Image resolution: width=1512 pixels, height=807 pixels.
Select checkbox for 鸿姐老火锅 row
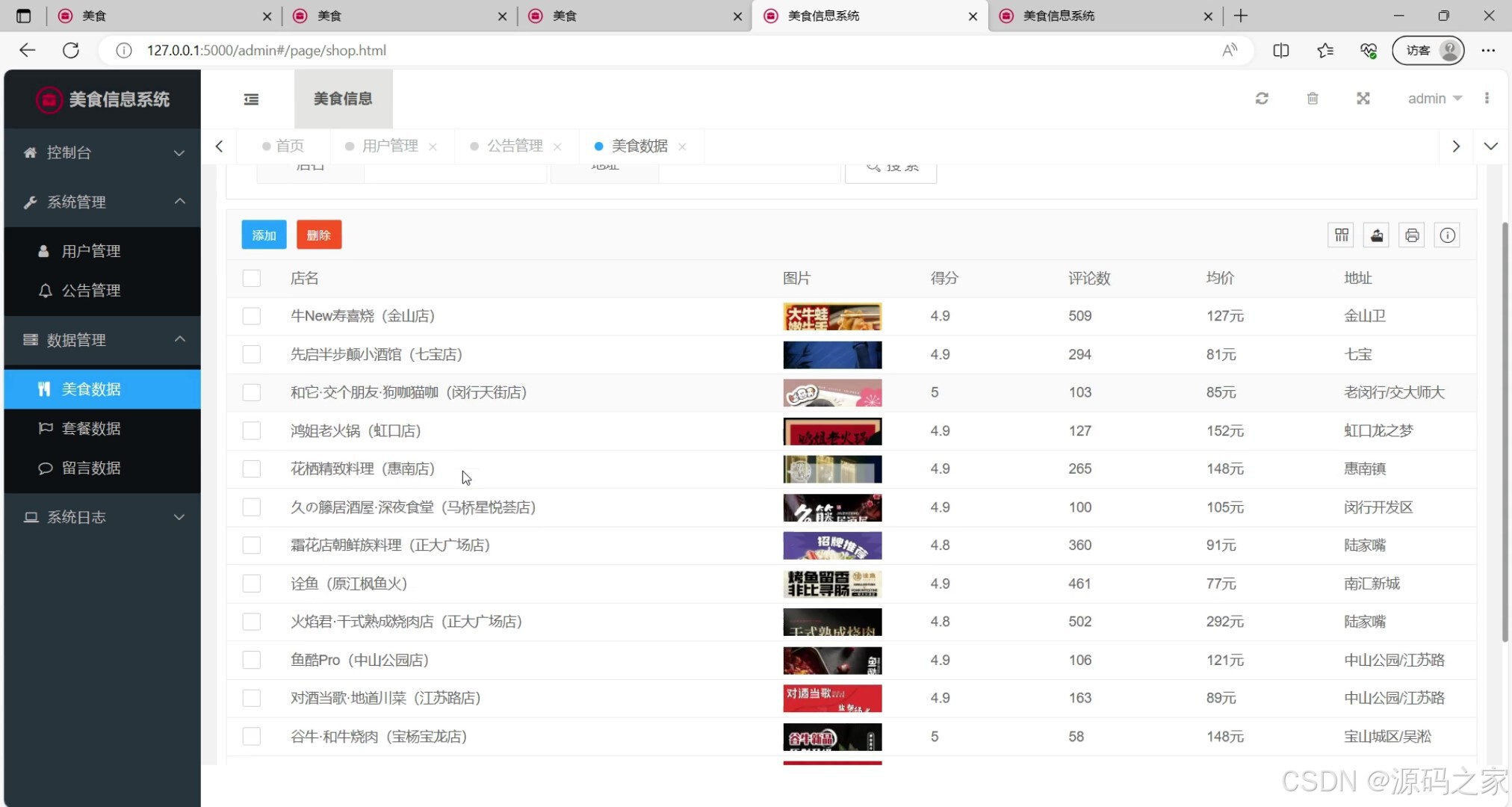coord(252,431)
